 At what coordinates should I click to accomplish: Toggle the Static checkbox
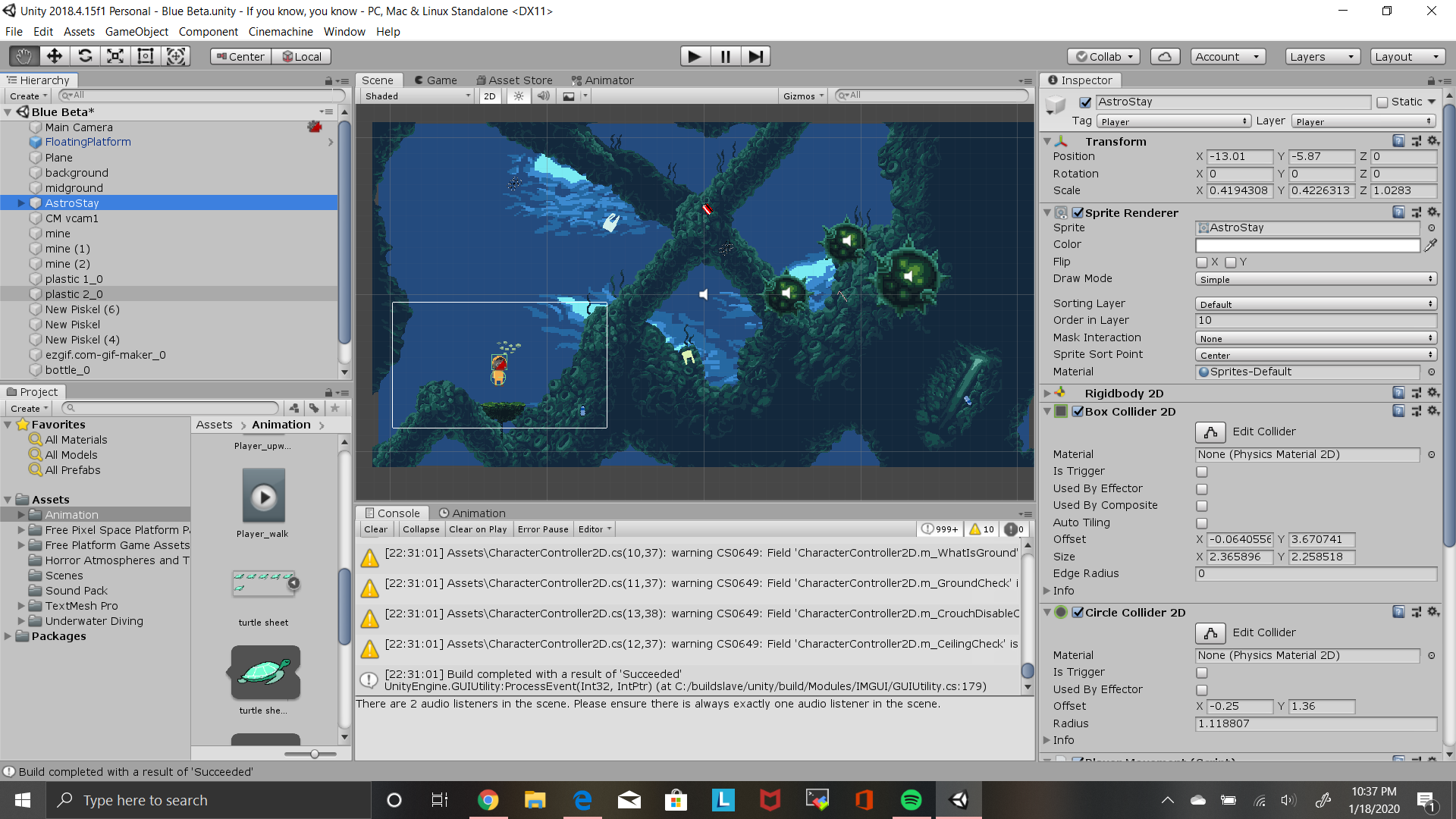click(x=1382, y=102)
